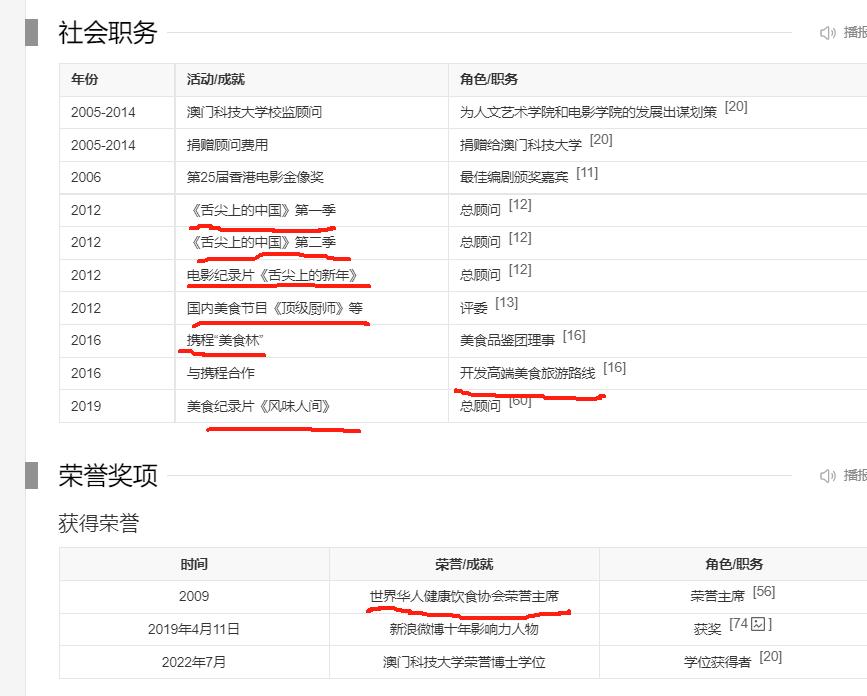Select the 获得荣誉 subheading

[99, 523]
